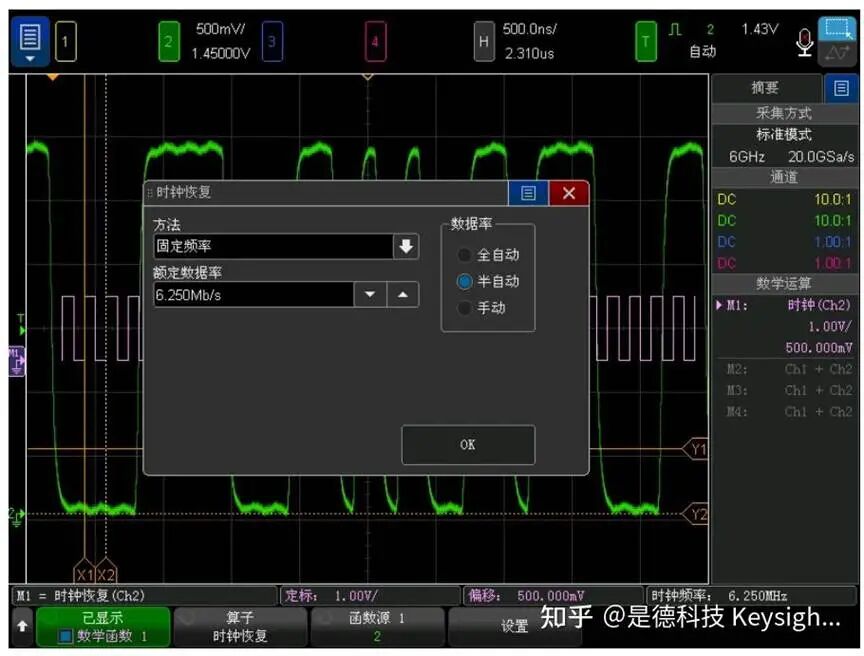Click the 定标 1.00V/ scale field
Viewport: 864px width, 656px height.
point(370,596)
